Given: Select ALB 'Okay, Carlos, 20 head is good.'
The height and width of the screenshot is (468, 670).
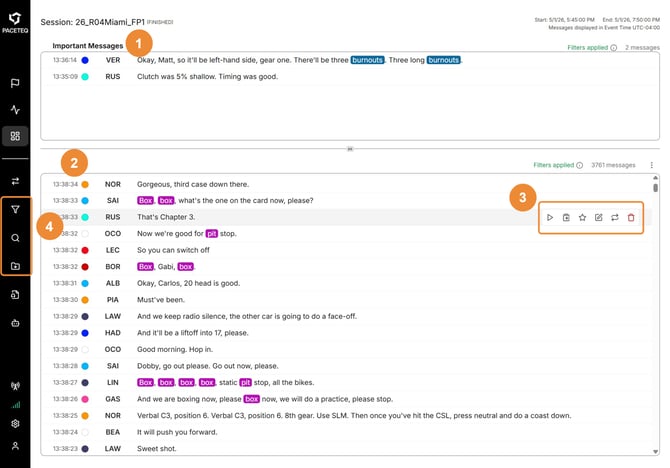Looking at the screenshot, I should (x=347, y=283).
